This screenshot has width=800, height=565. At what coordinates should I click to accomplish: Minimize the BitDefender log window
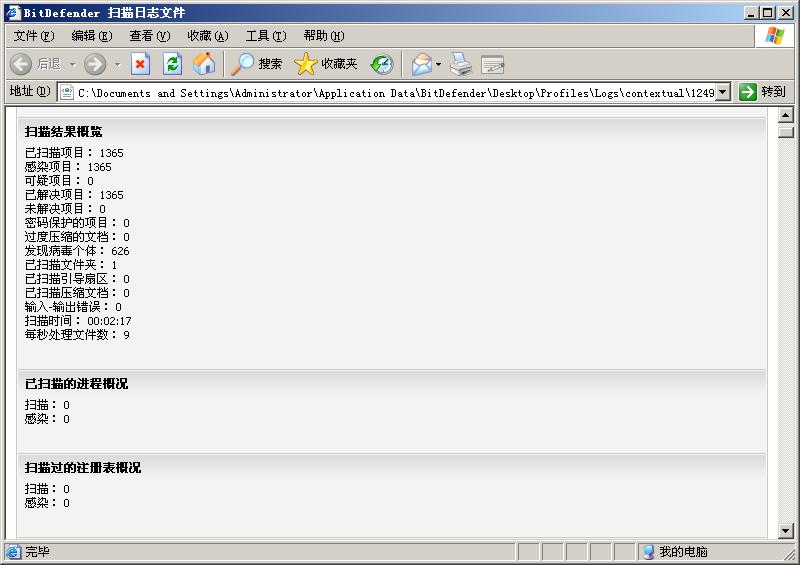[x=751, y=13]
